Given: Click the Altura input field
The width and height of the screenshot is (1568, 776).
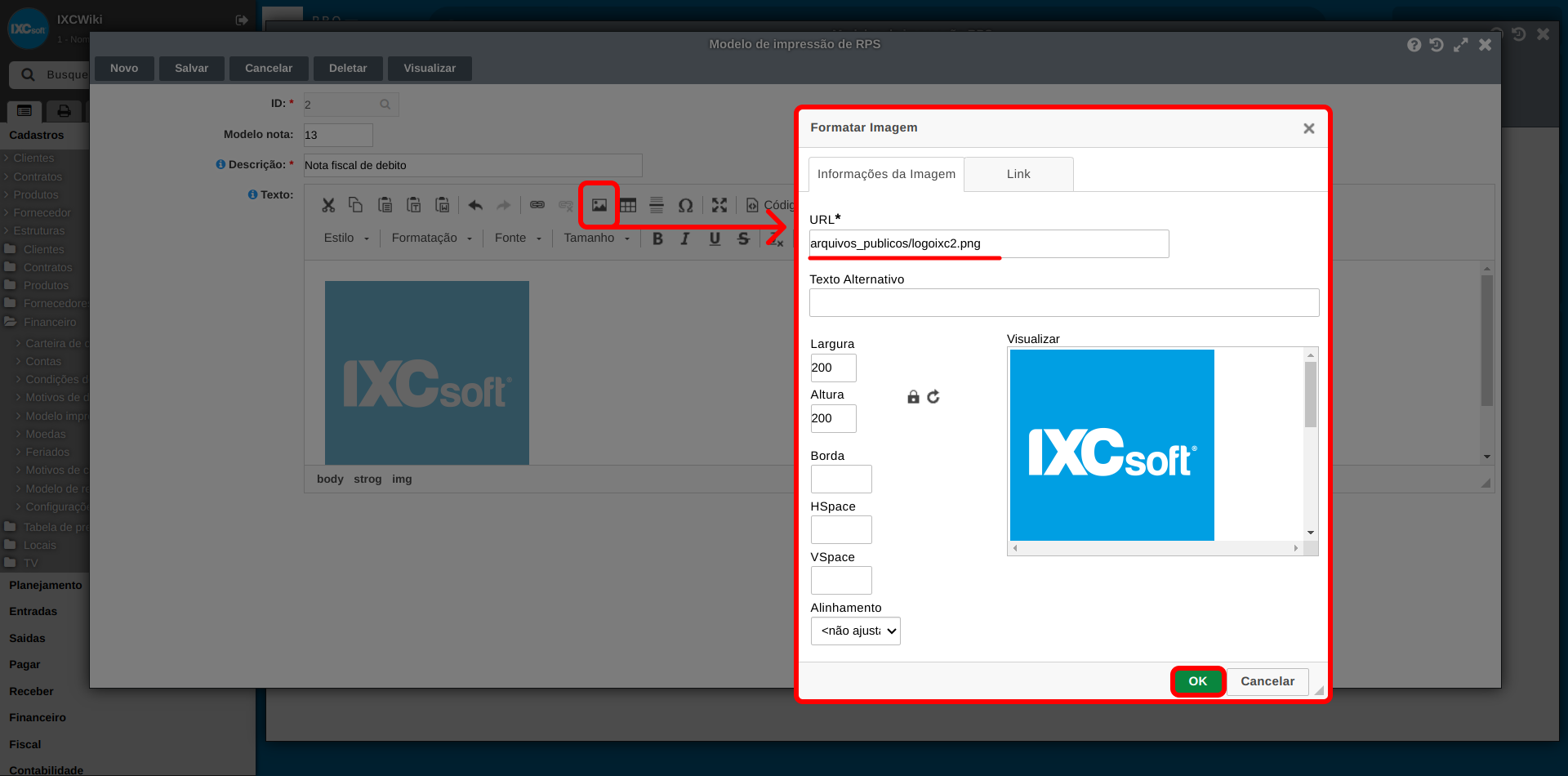Looking at the screenshot, I should 834,418.
